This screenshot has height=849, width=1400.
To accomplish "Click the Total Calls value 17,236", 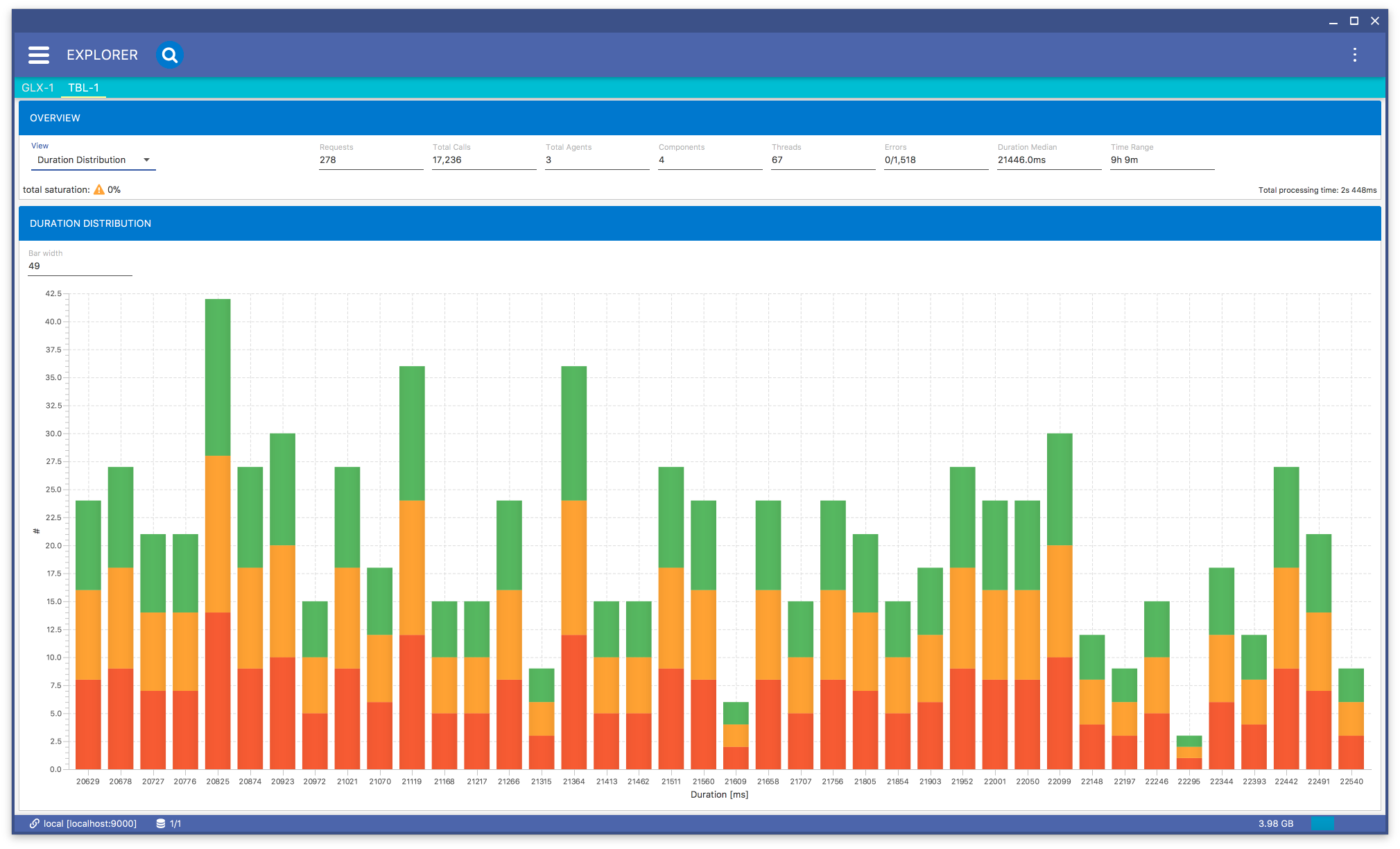I will pyautogui.click(x=484, y=160).
